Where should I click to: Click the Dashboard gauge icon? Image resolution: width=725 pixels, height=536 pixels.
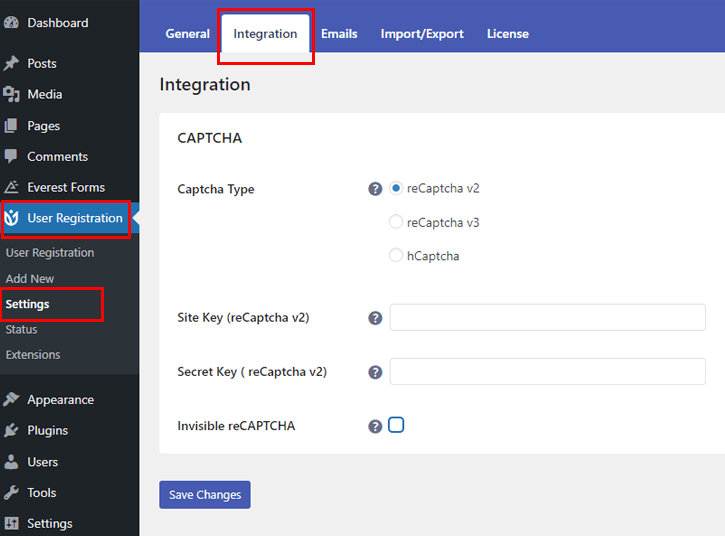point(12,23)
